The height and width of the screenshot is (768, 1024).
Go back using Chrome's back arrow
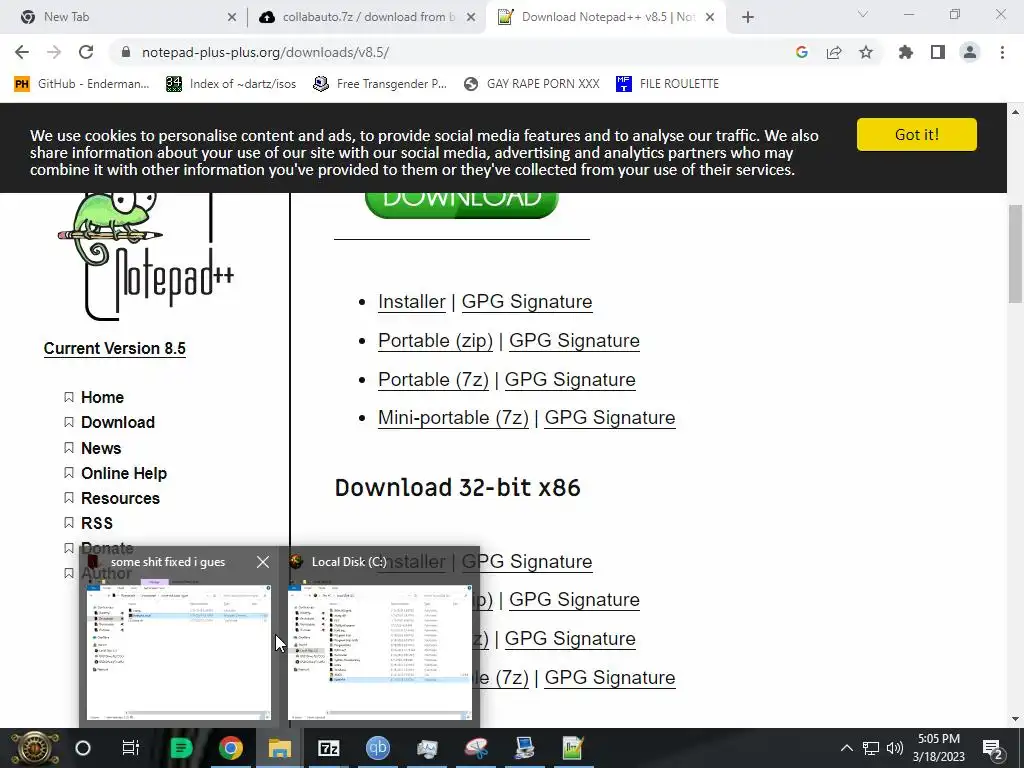pos(22,52)
